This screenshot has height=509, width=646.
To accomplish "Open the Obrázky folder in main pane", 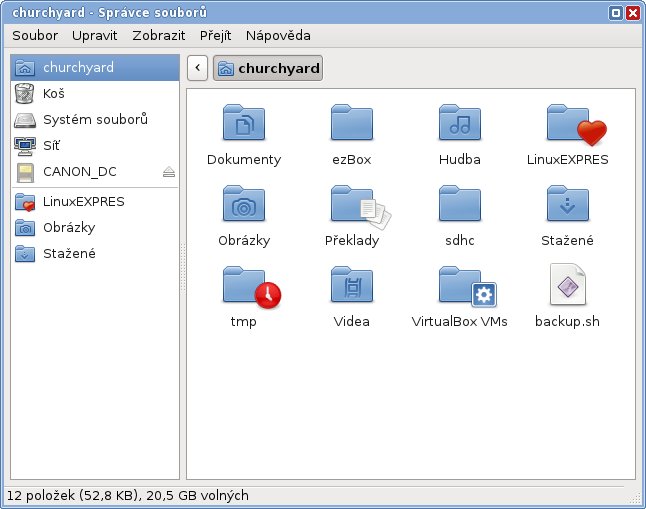I will pyautogui.click(x=243, y=206).
